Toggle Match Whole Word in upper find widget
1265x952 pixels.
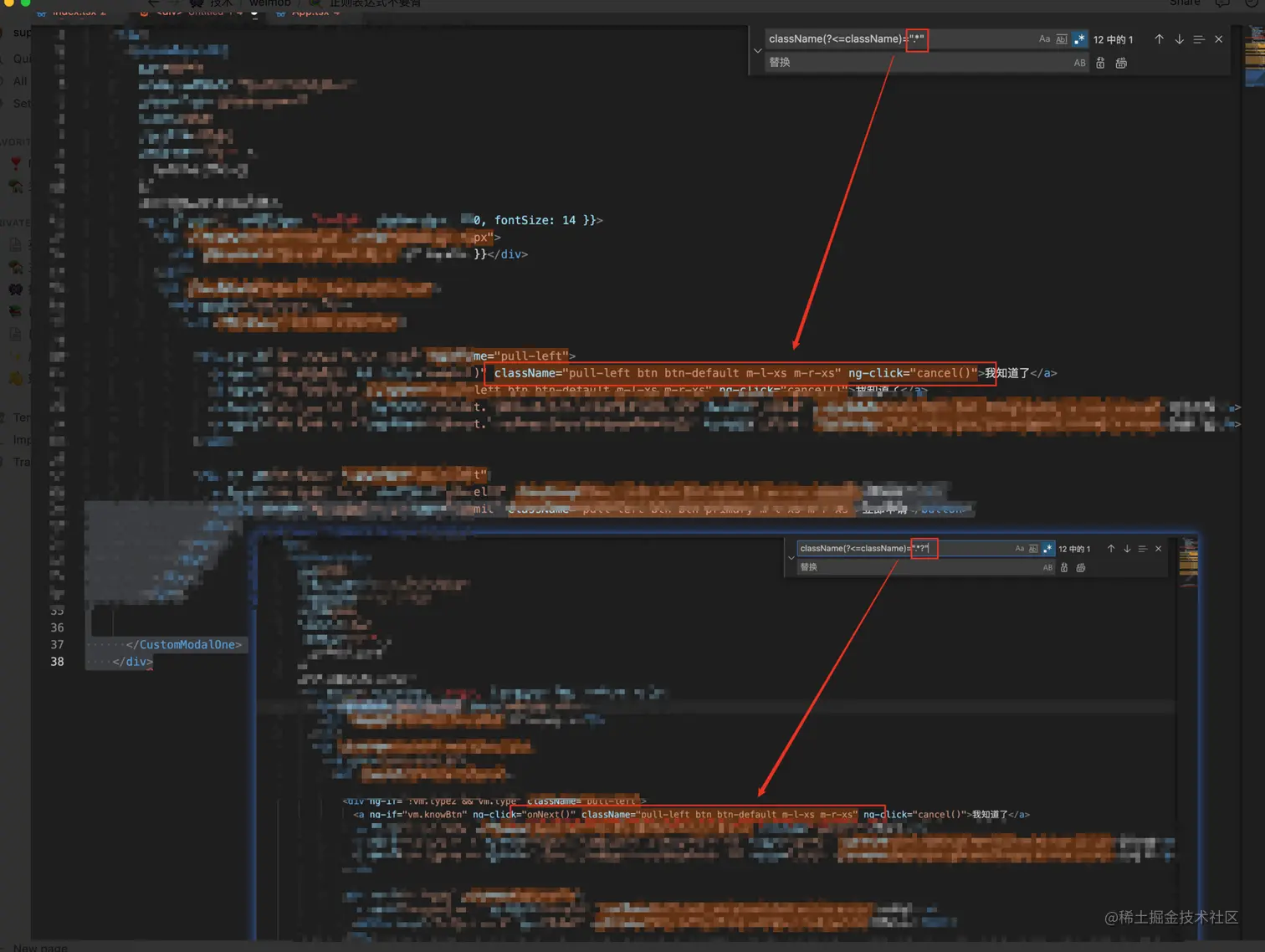coord(1062,39)
